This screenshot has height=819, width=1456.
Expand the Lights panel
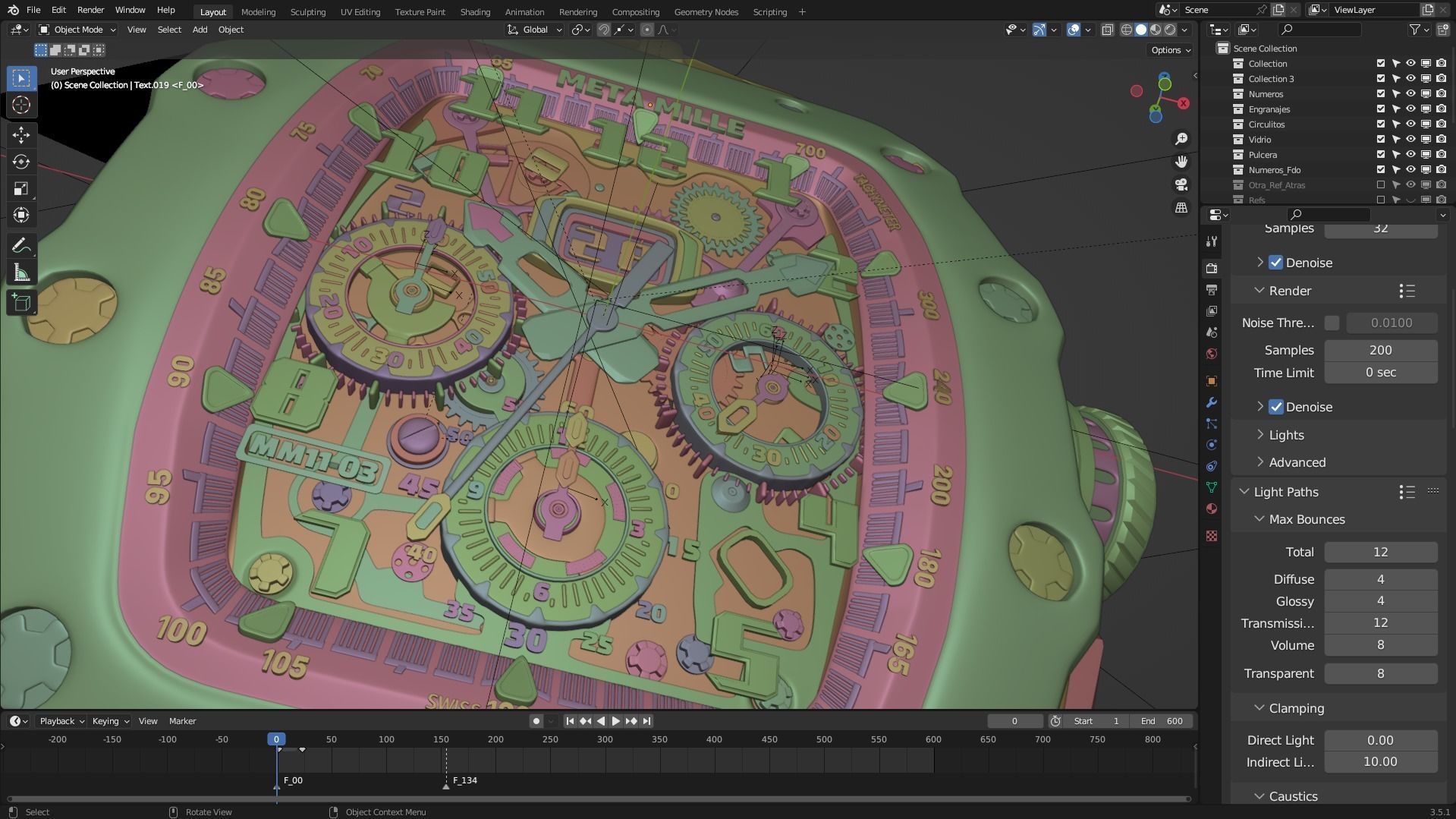click(x=1286, y=435)
